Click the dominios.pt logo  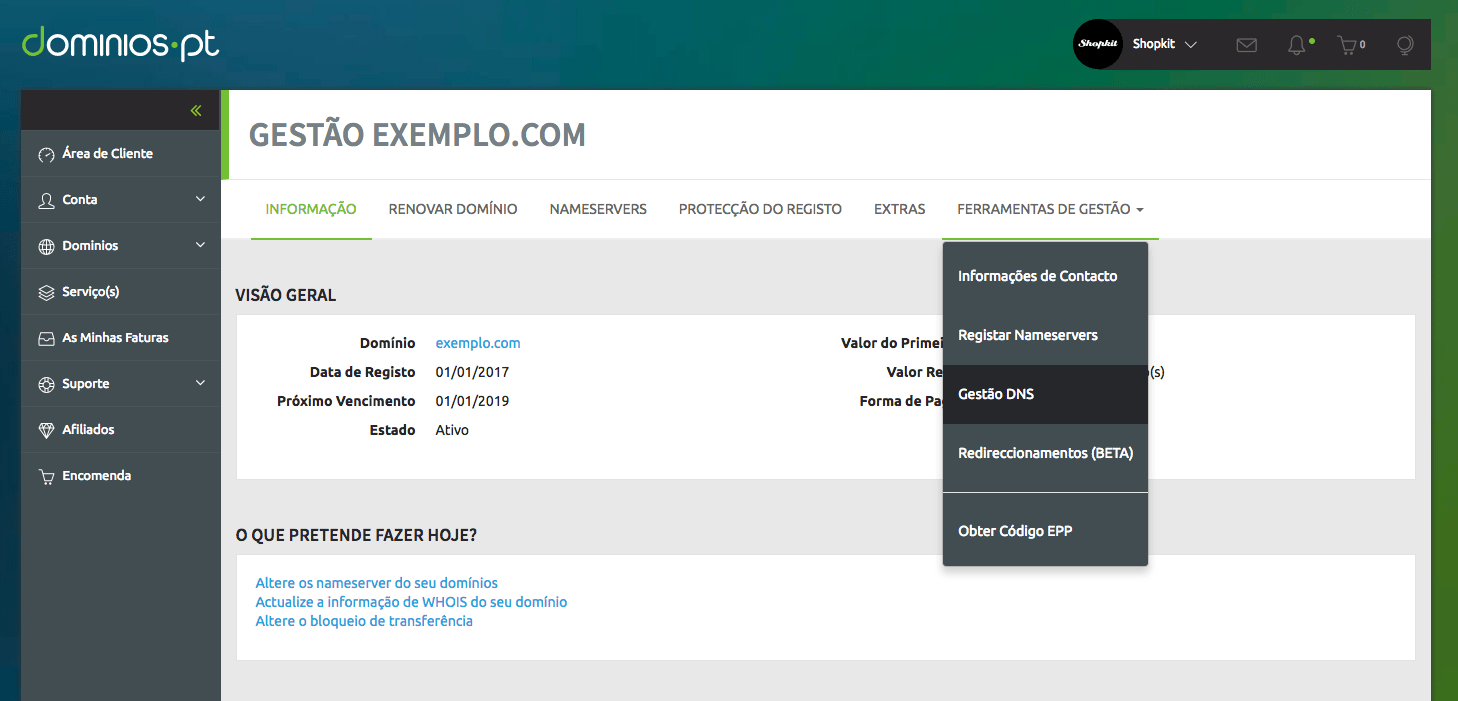click(x=120, y=44)
